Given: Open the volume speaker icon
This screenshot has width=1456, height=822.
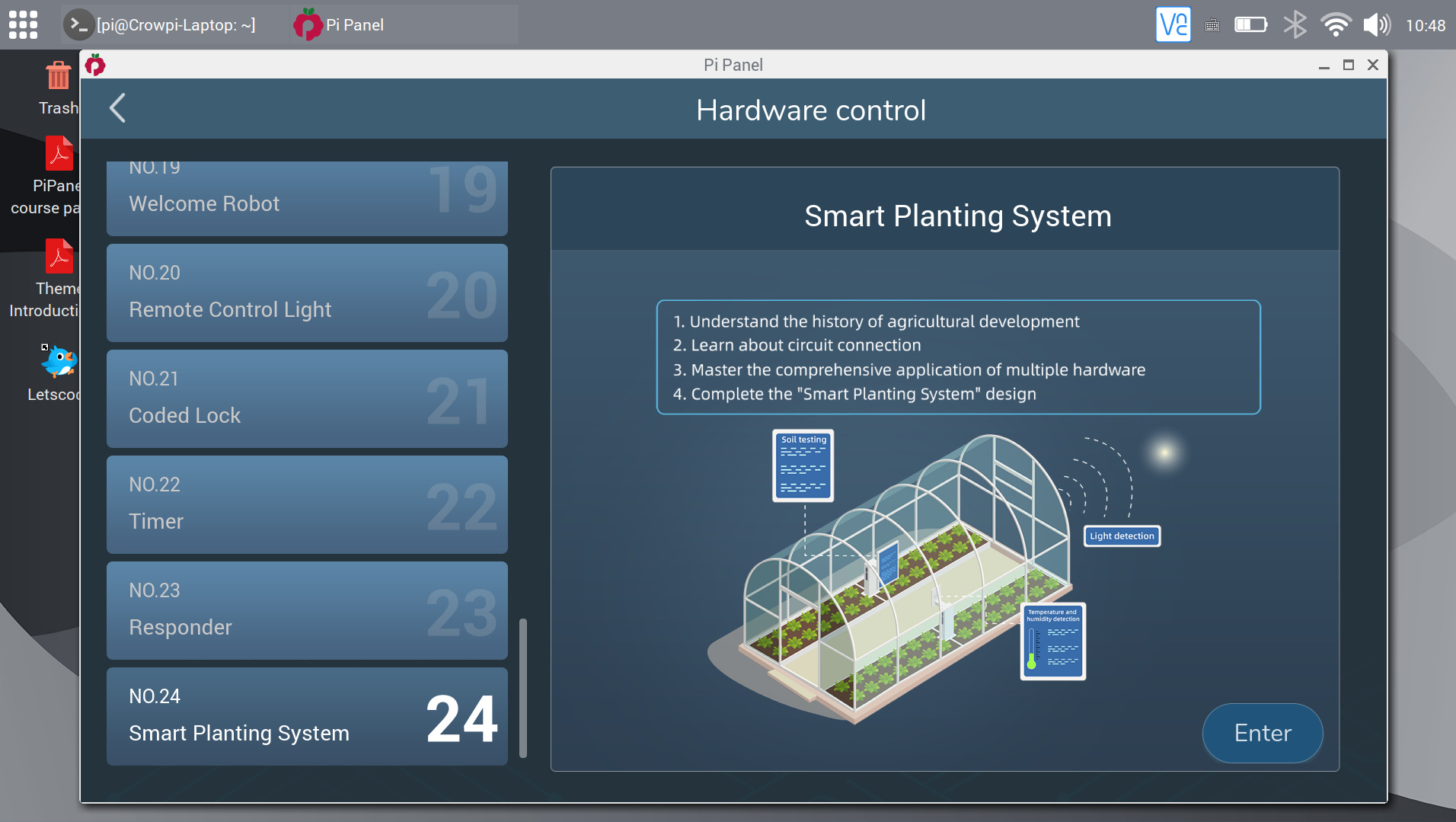Looking at the screenshot, I should tap(1377, 25).
